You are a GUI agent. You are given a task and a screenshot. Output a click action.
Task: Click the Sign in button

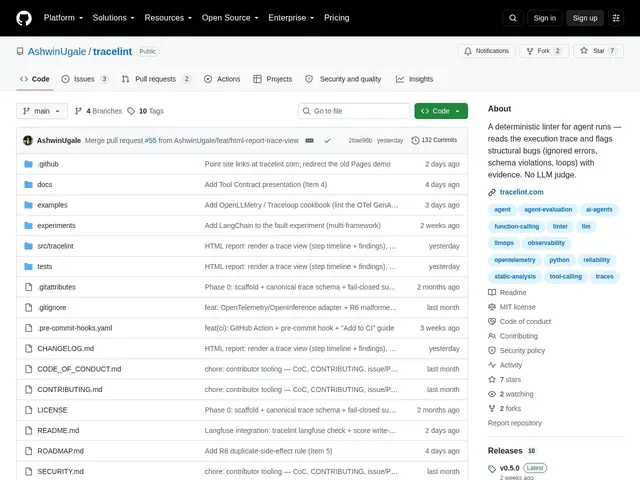click(x=544, y=18)
